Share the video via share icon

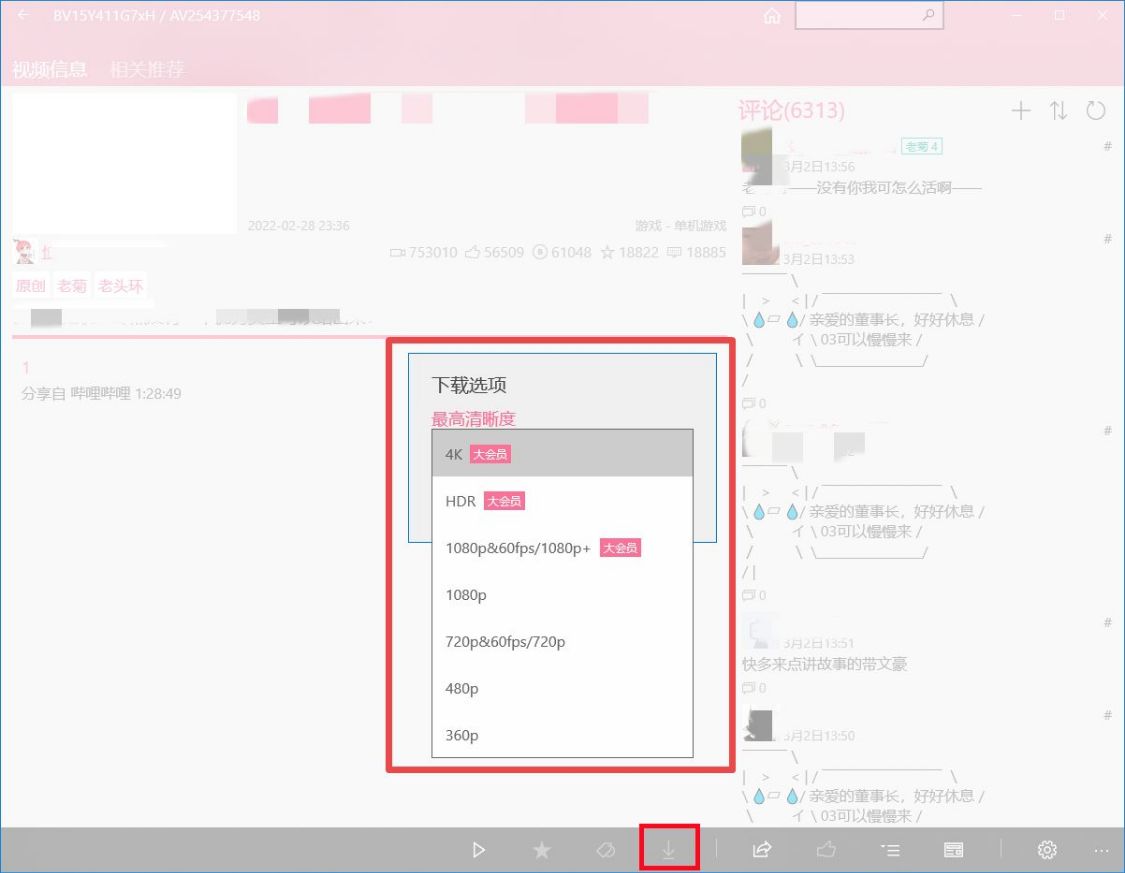pyautogui.click(x=761, y=850)
